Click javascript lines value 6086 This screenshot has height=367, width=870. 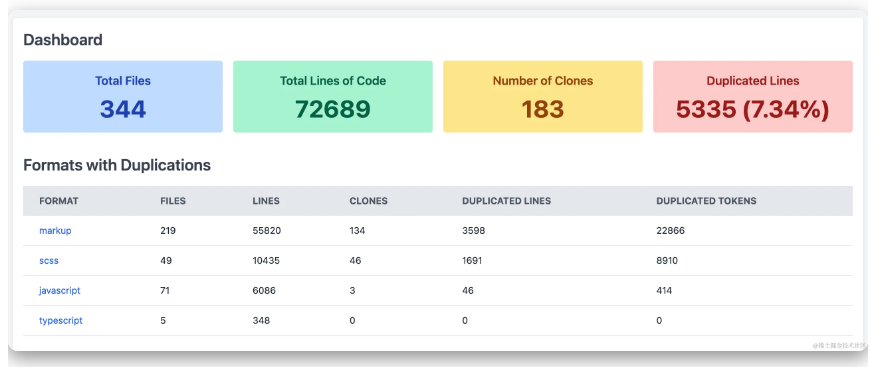click(264, 290)
